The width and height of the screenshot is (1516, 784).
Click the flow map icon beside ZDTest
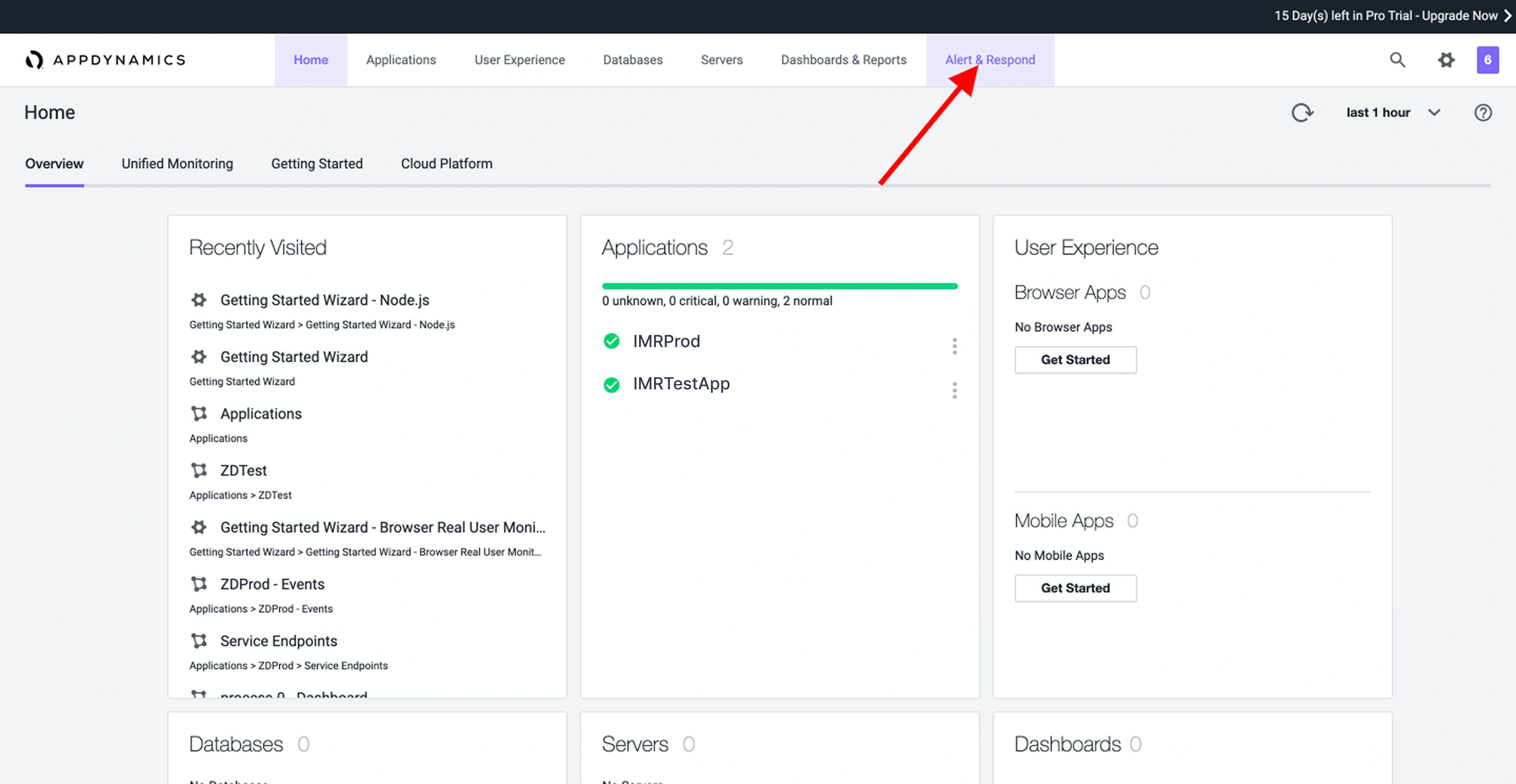(x=199, y=470)
